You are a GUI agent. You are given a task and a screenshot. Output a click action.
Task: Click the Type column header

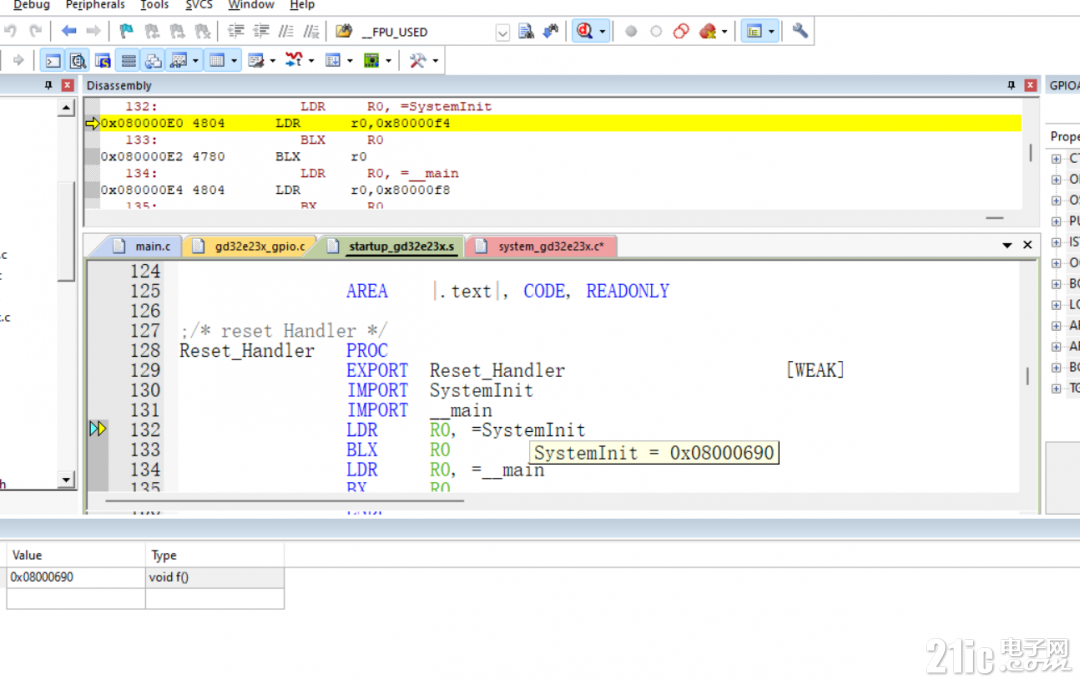tap(215, 555)
